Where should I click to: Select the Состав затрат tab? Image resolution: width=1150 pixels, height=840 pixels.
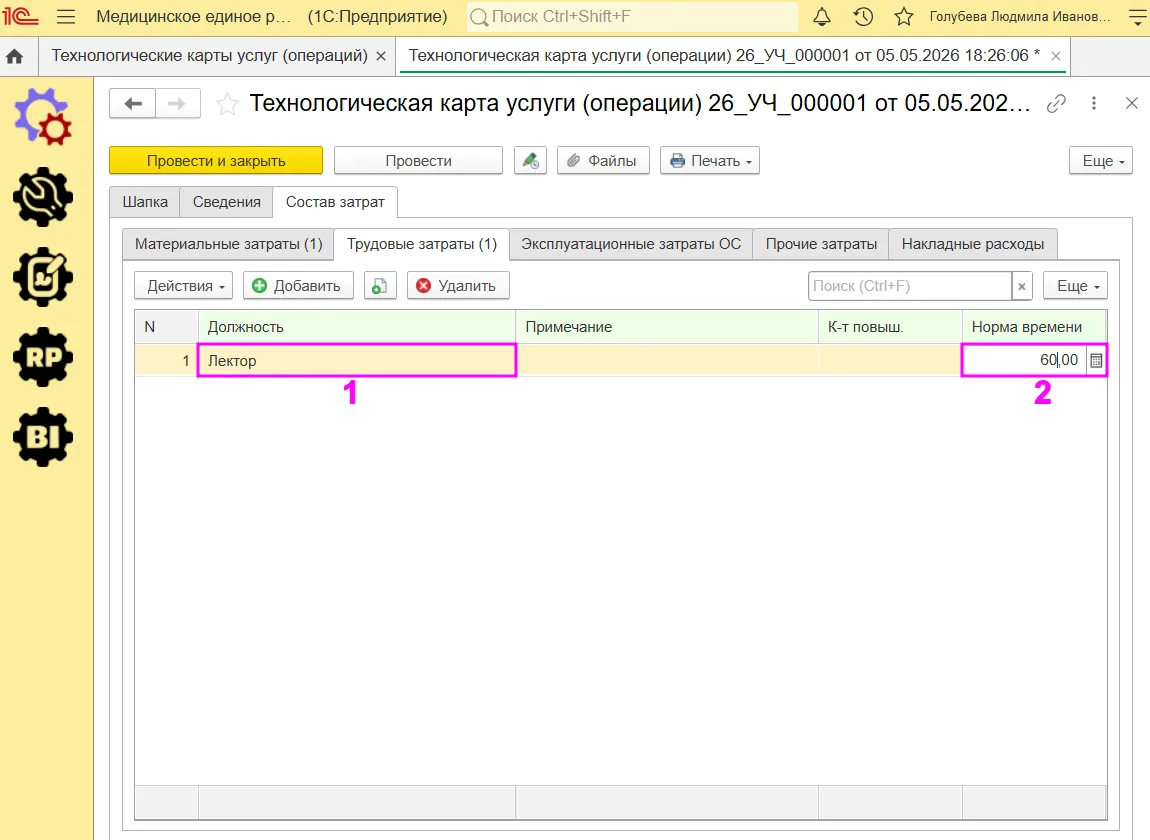pyautogui.click(x=335, y=202)
